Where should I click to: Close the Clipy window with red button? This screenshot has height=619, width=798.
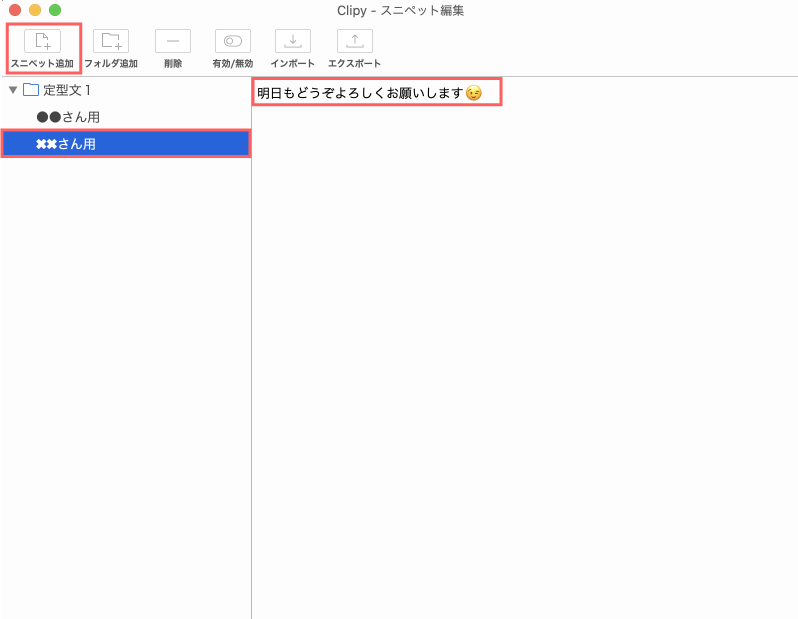coord(15,10)
